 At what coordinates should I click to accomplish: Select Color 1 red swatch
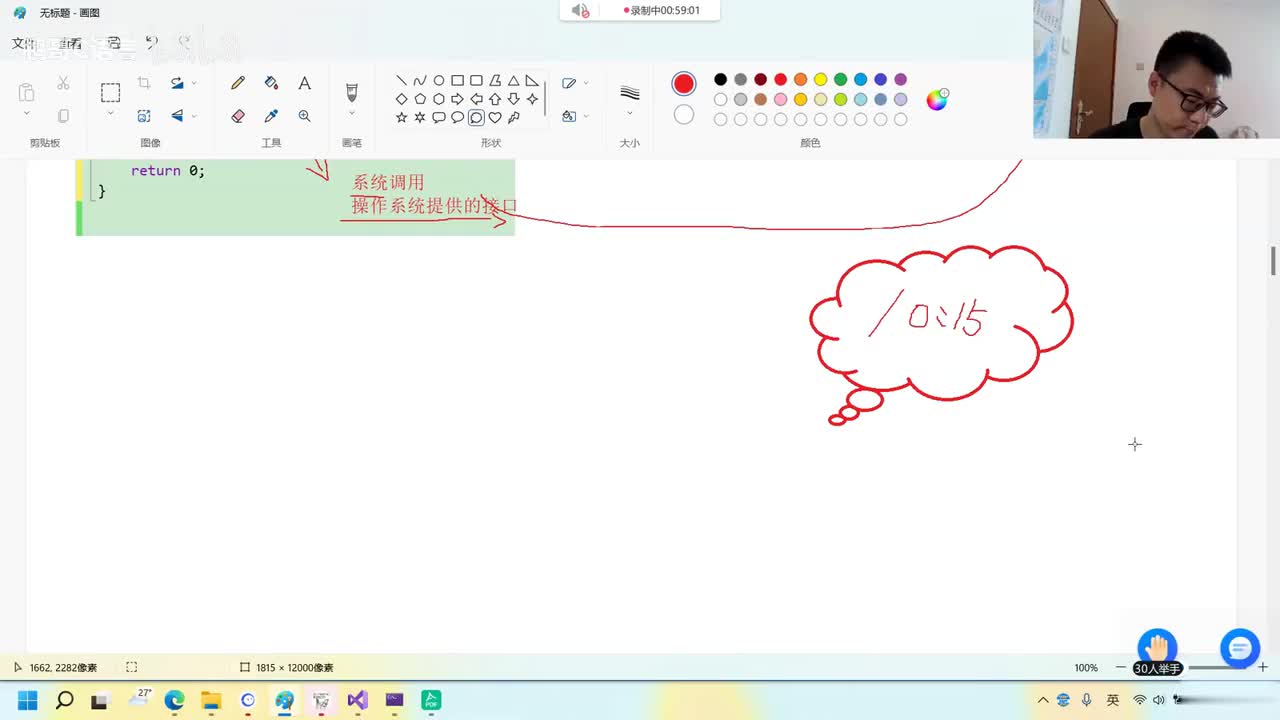coord(684,84)
